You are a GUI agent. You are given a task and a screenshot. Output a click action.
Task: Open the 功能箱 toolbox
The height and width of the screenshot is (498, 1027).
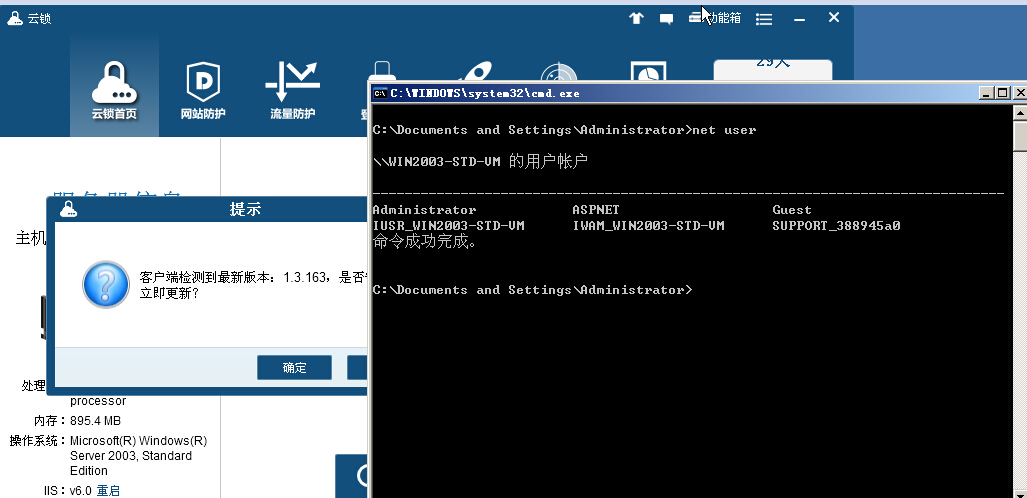(715, 18)
